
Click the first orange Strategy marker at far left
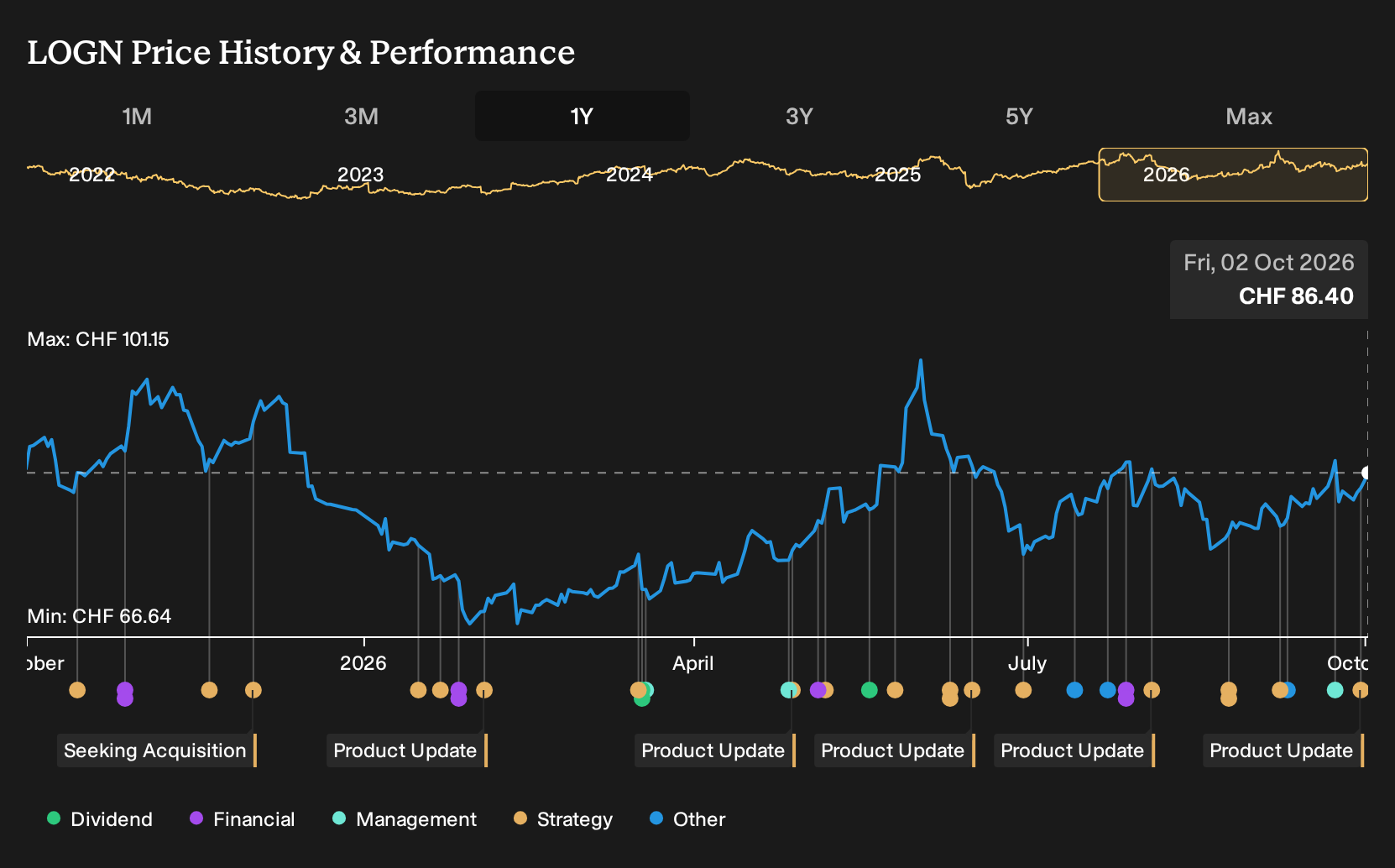point(77,690)
